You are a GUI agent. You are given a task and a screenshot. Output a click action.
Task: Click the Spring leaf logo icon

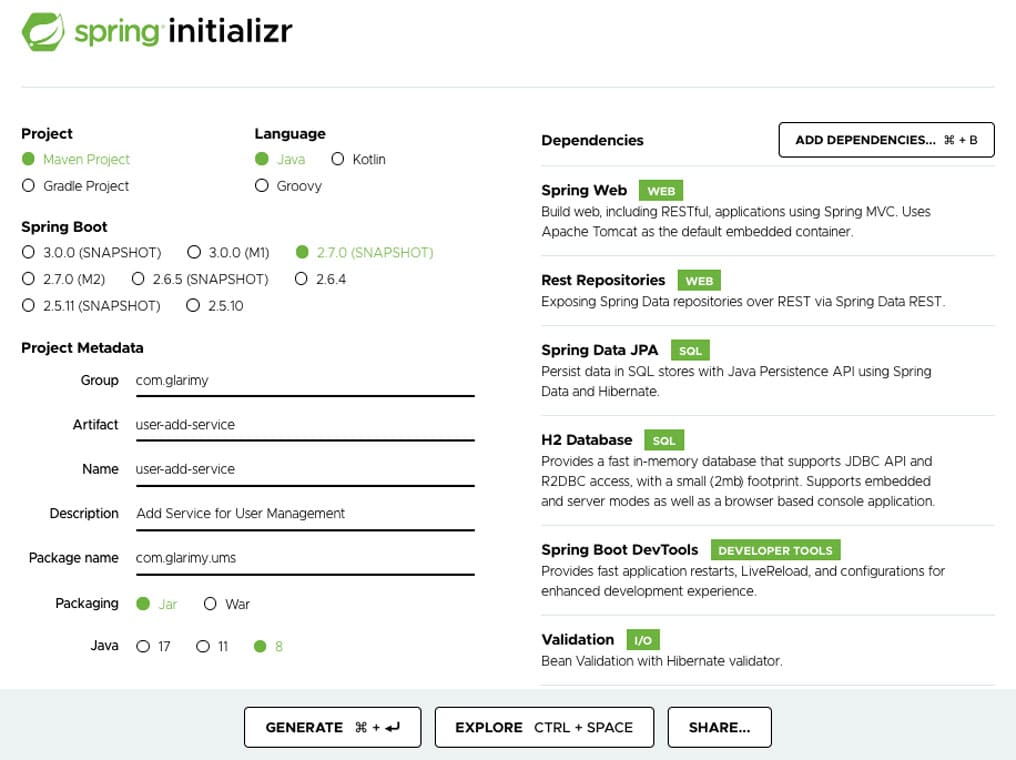click(44, 32)
